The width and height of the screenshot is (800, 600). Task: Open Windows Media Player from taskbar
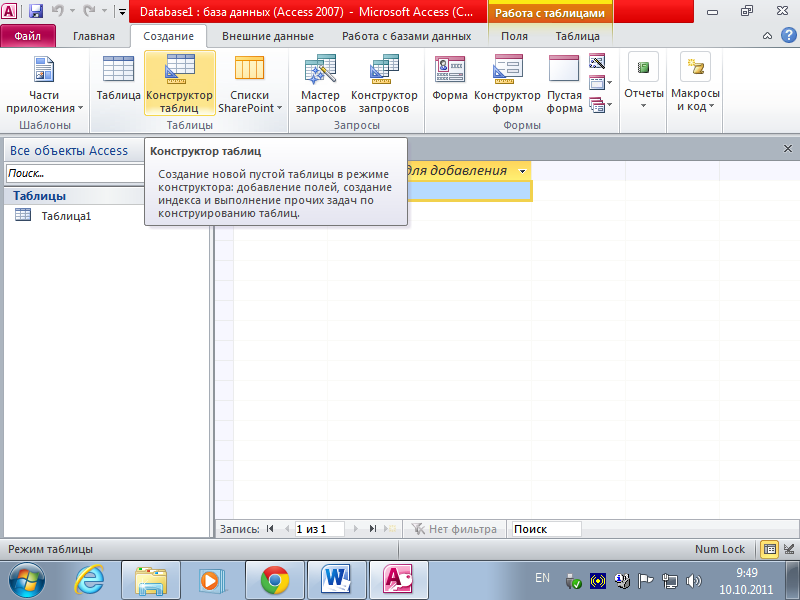tap(210, 581)
